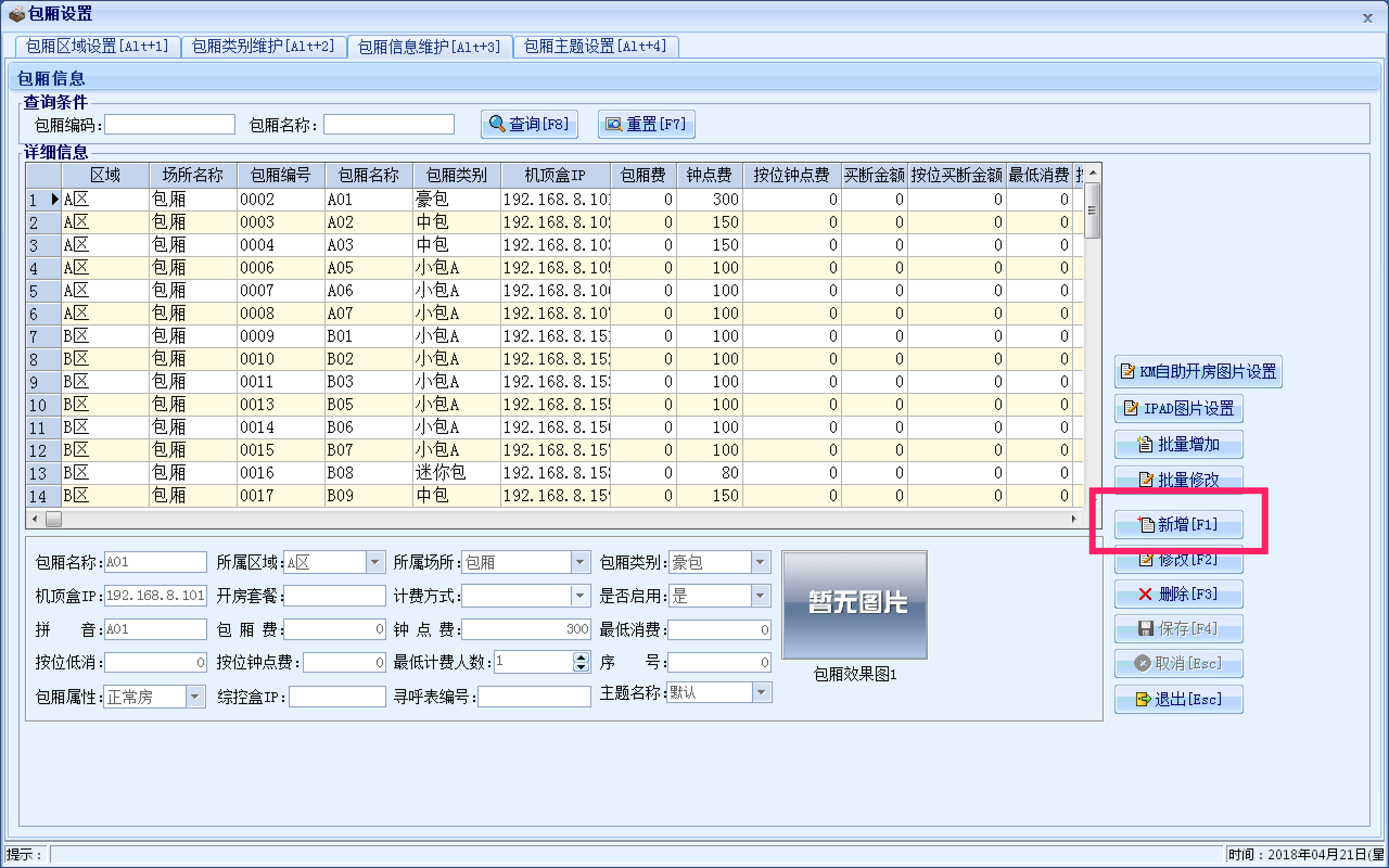Expand the 包厢类别 dropdown
1389x868 pixels.
760,562
